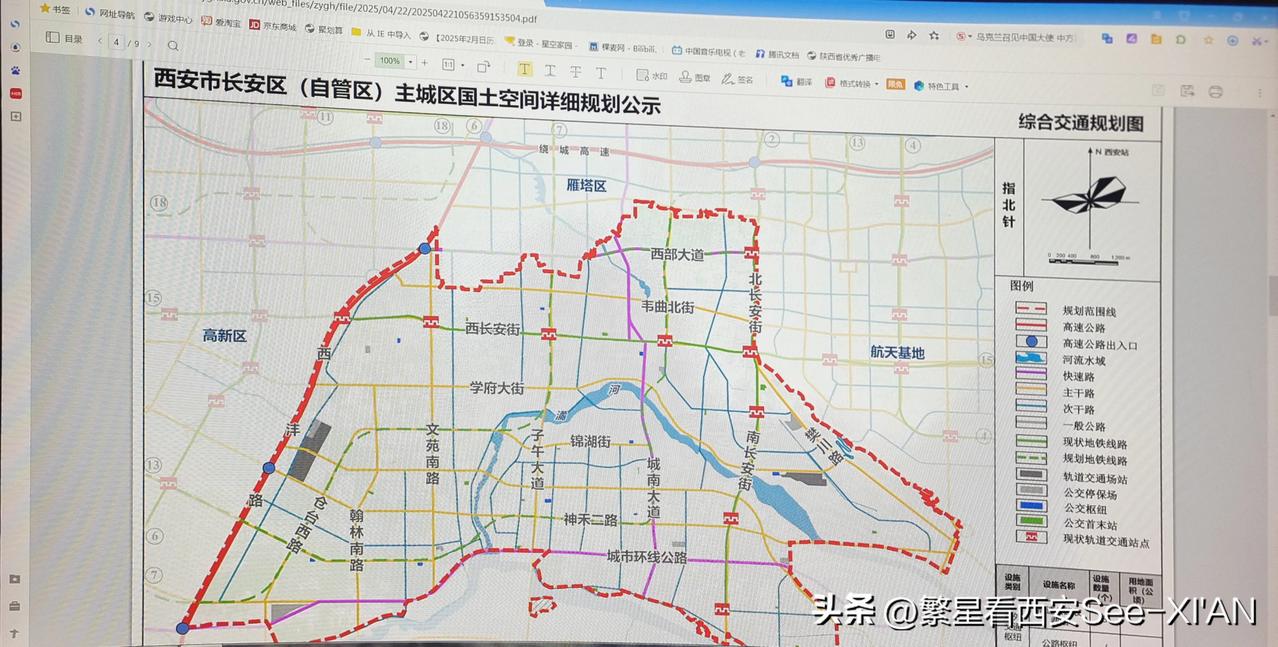Open the 目录 outline panel

64,39
